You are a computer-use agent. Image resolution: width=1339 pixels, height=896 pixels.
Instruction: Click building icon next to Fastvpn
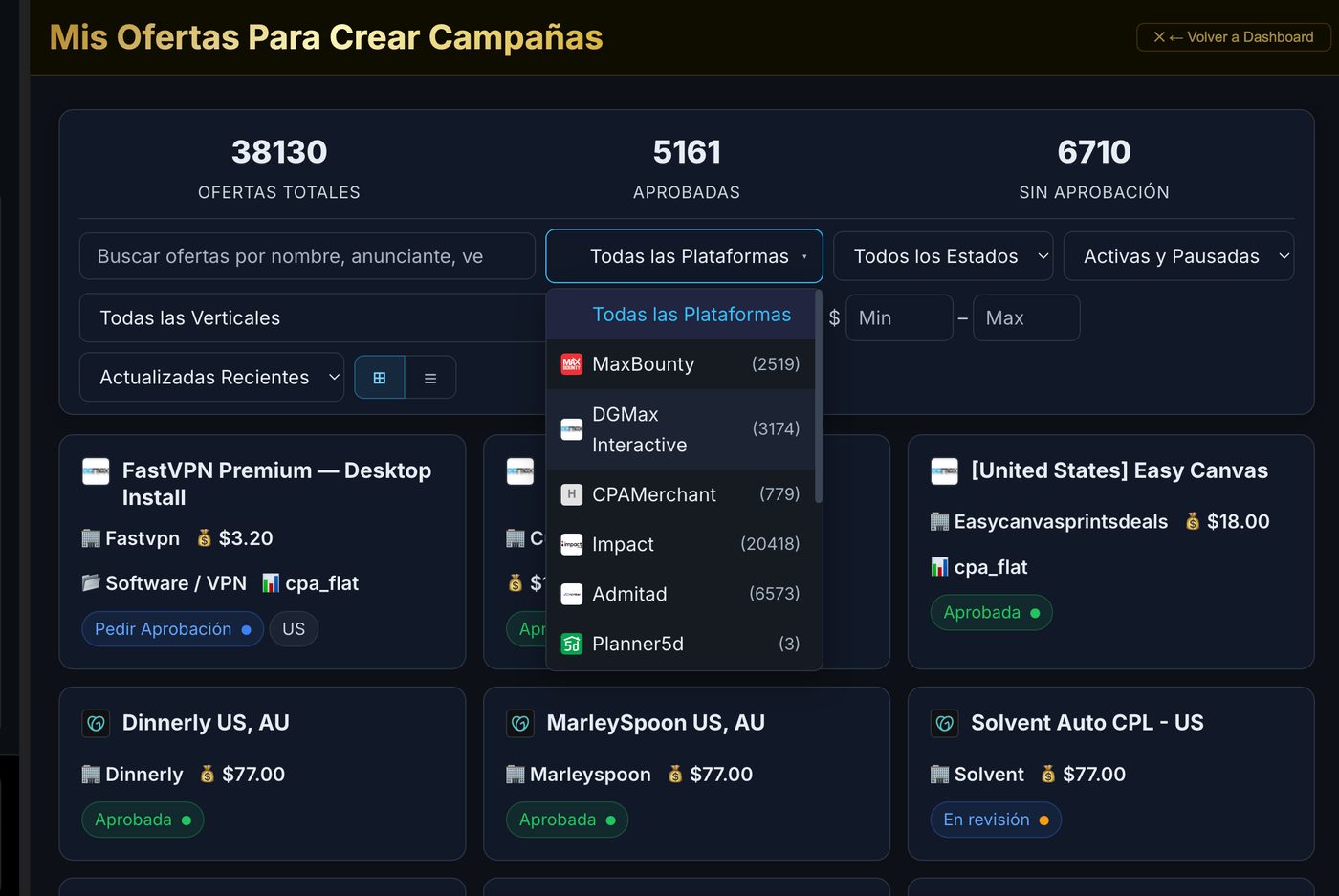(x=91, y=538)
